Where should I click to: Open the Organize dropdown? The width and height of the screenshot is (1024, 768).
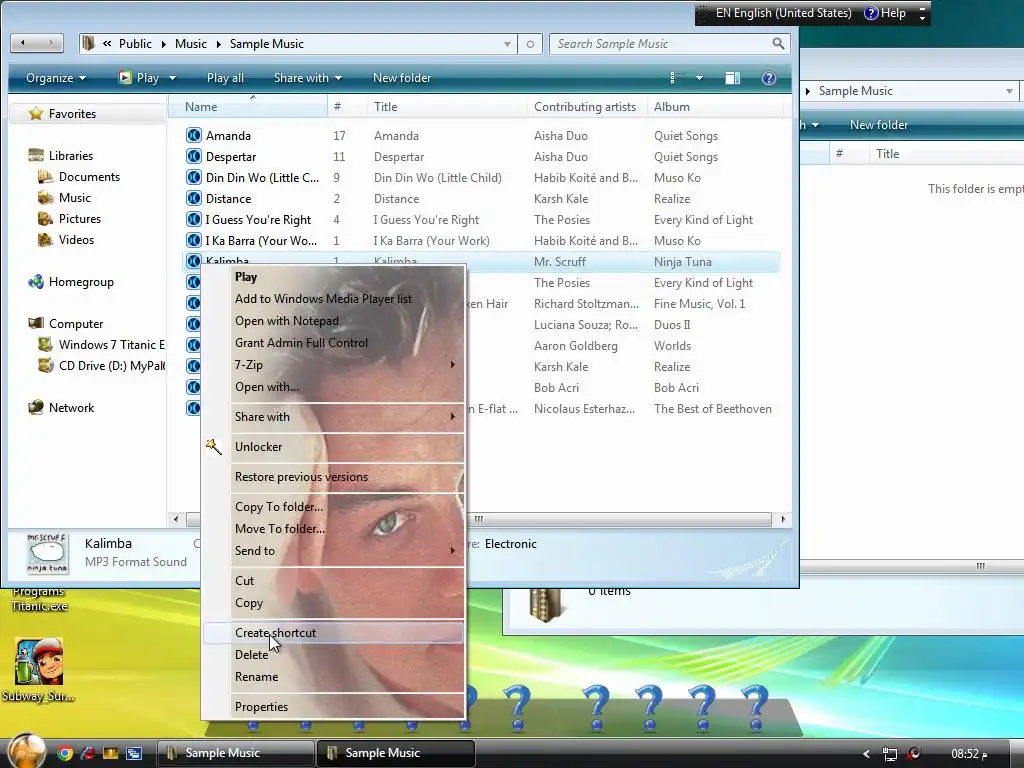click(x=56, y=78)
